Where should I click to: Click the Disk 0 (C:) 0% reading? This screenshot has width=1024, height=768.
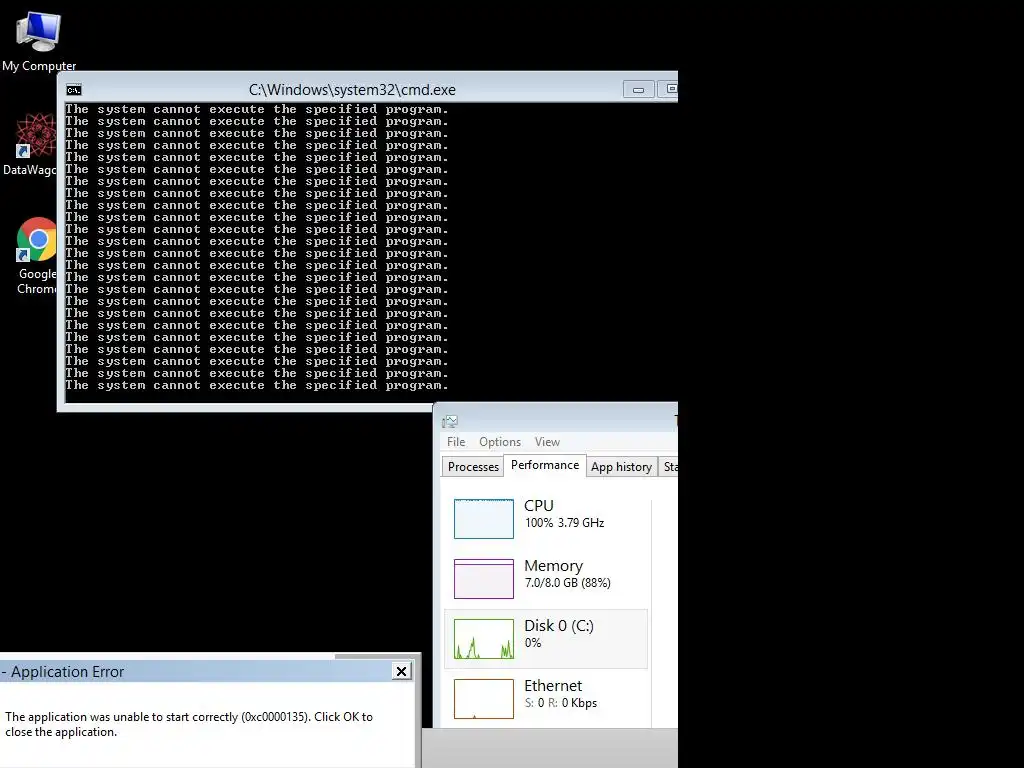pyautogui.click(x=533, y=643)
